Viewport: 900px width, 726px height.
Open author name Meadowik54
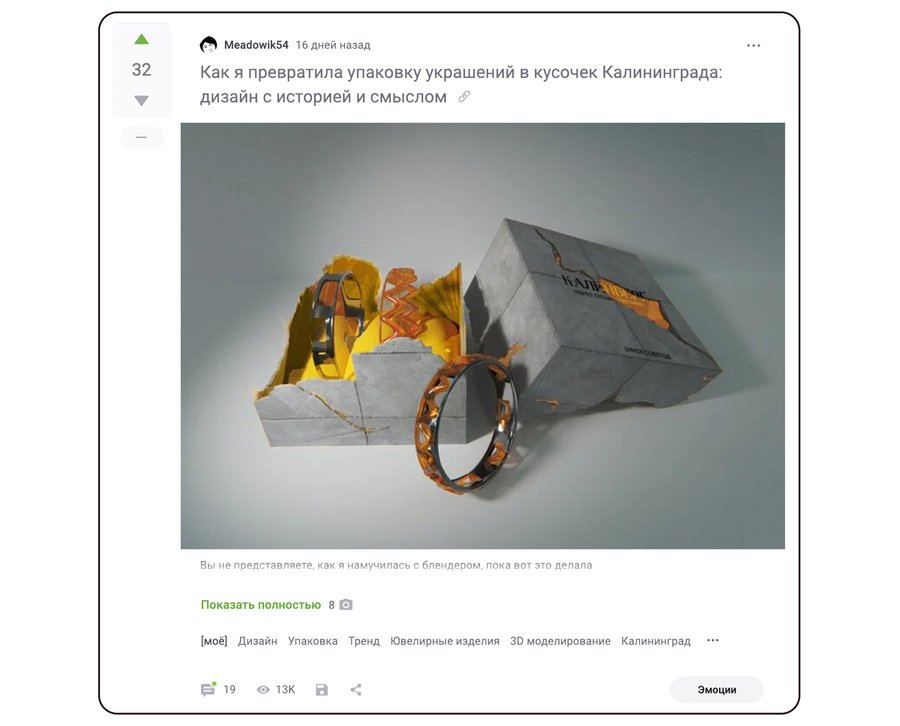(256, 45)
